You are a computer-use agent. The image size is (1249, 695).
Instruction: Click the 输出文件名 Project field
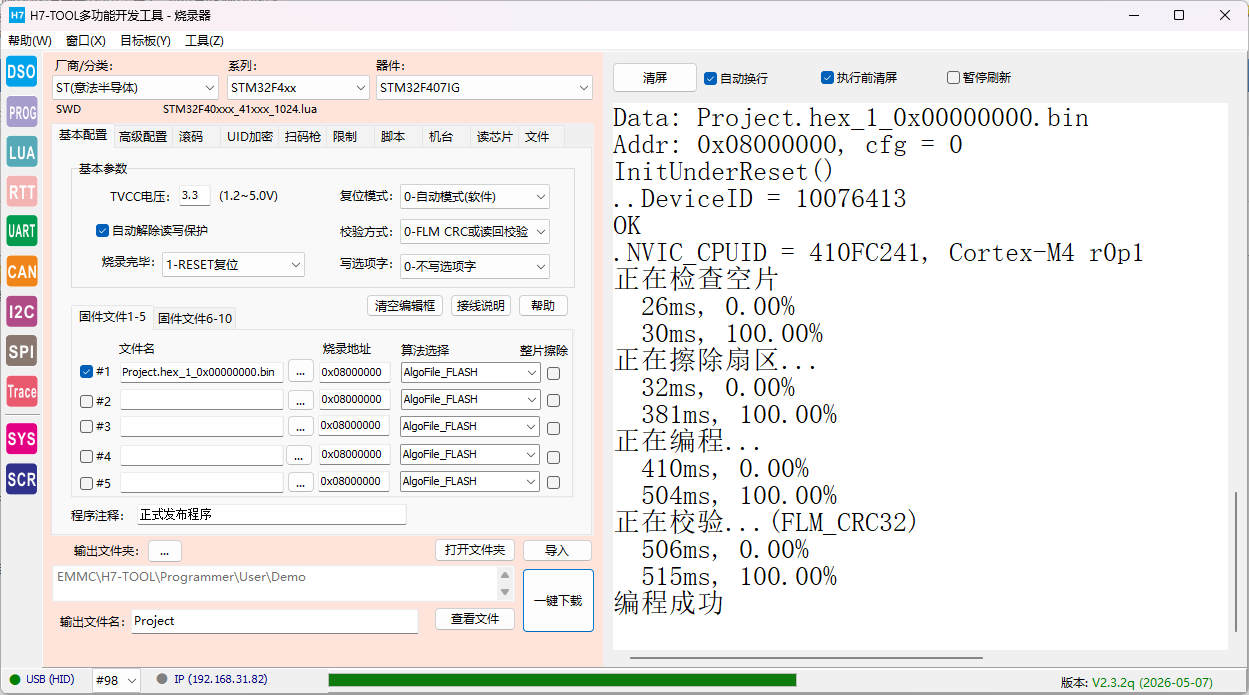(x=274, y=621)
